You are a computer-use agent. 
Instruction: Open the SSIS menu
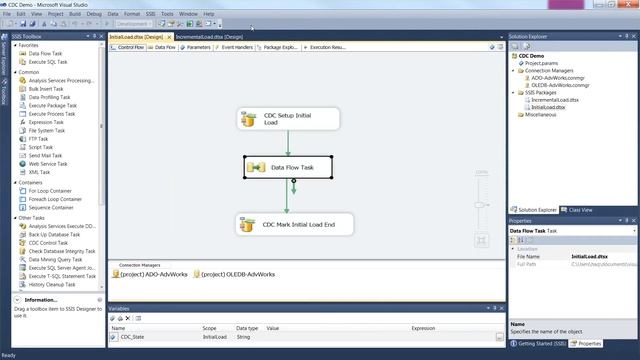click(x=151, y=14)
